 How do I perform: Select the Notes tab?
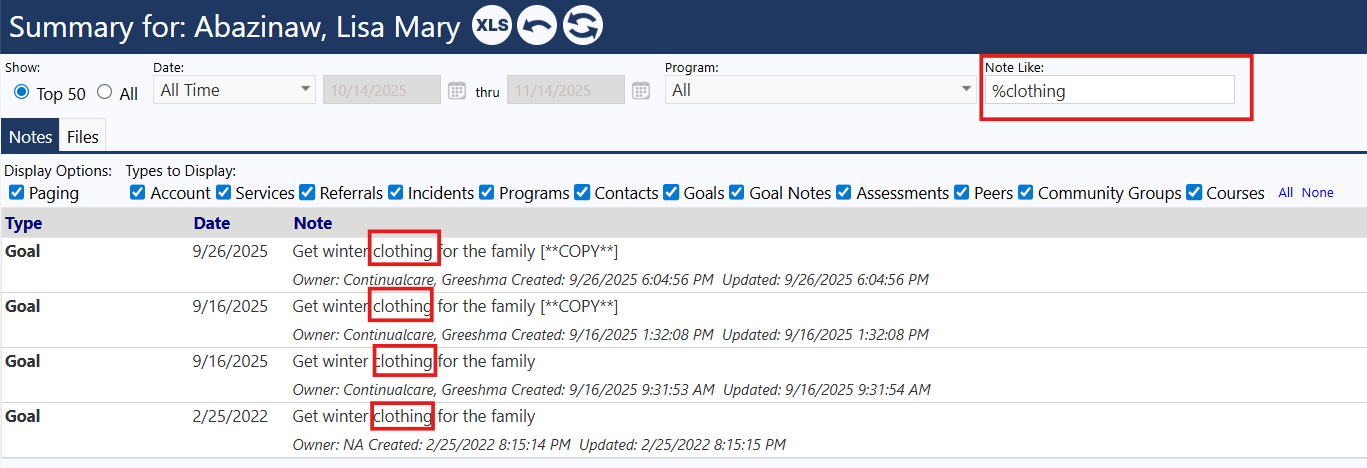30,136
